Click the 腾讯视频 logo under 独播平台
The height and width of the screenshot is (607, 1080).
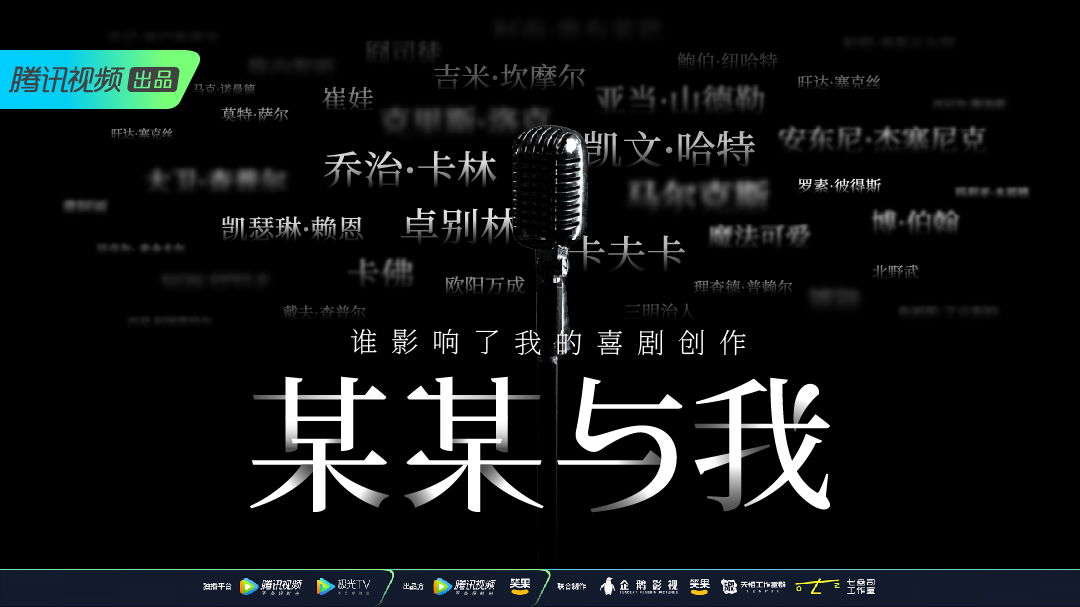click(271, 586)
